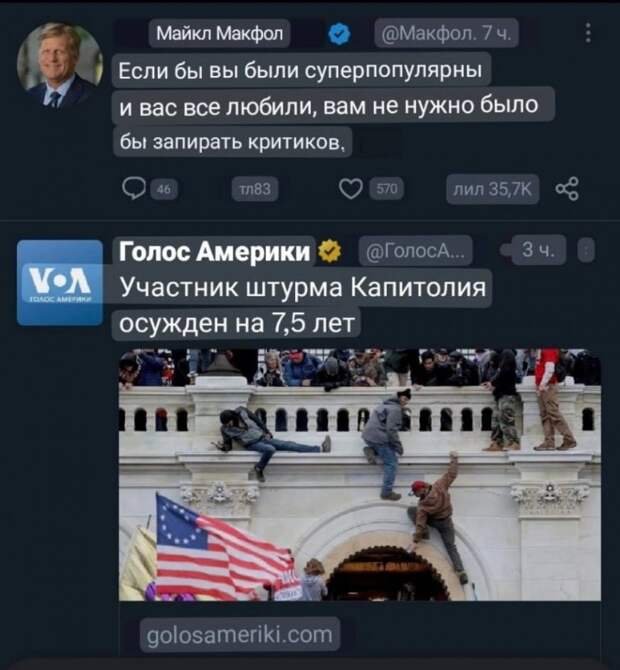620x670 pixels.
Task: Open the tweet text starting Если бы вы были
Action: tap(333, 105)
